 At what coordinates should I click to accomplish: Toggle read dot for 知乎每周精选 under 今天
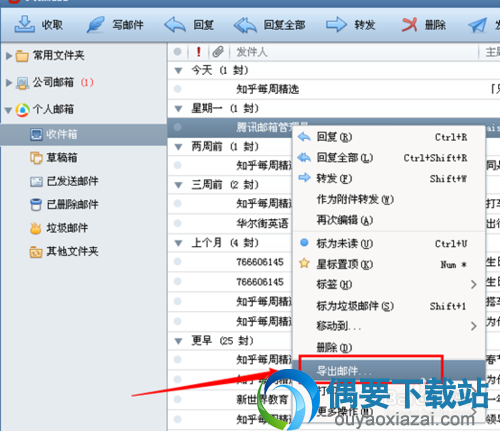178,89
